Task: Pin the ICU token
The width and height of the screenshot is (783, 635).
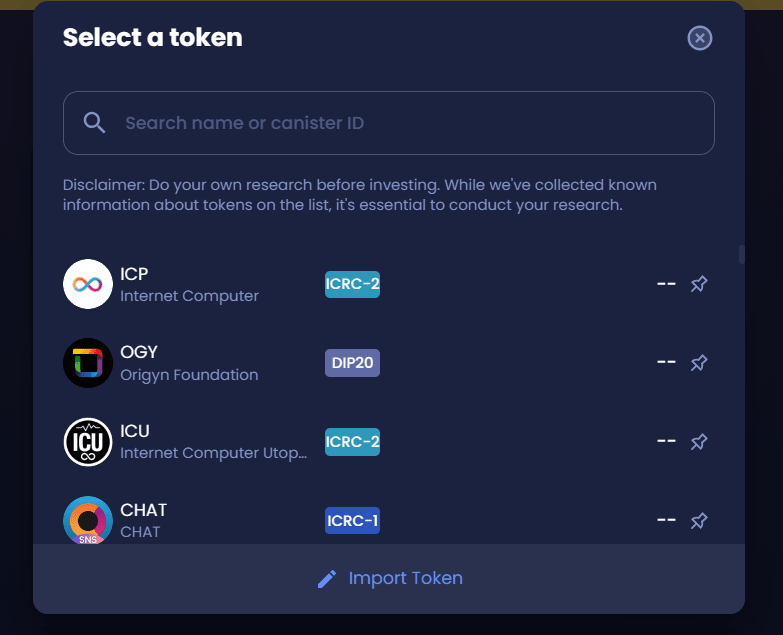Action: (699, 442)
